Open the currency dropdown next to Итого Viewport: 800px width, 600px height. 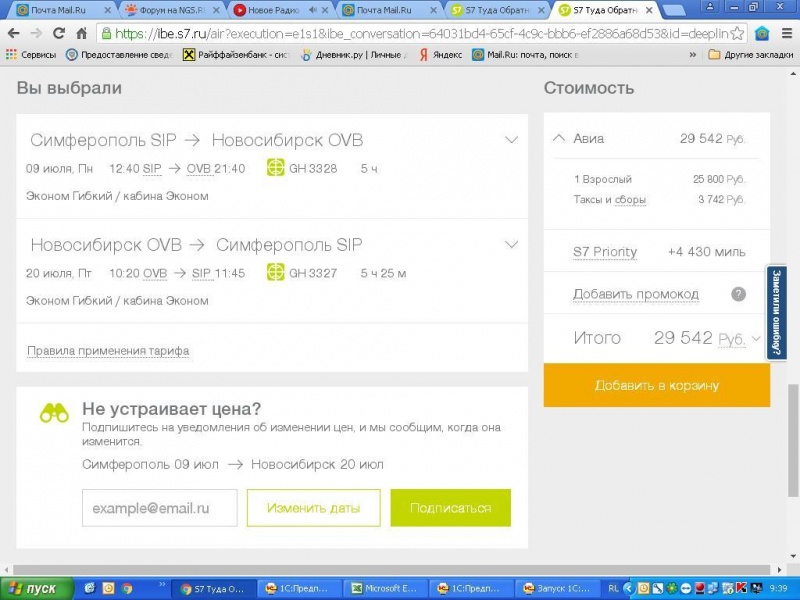tap(757, 338)
